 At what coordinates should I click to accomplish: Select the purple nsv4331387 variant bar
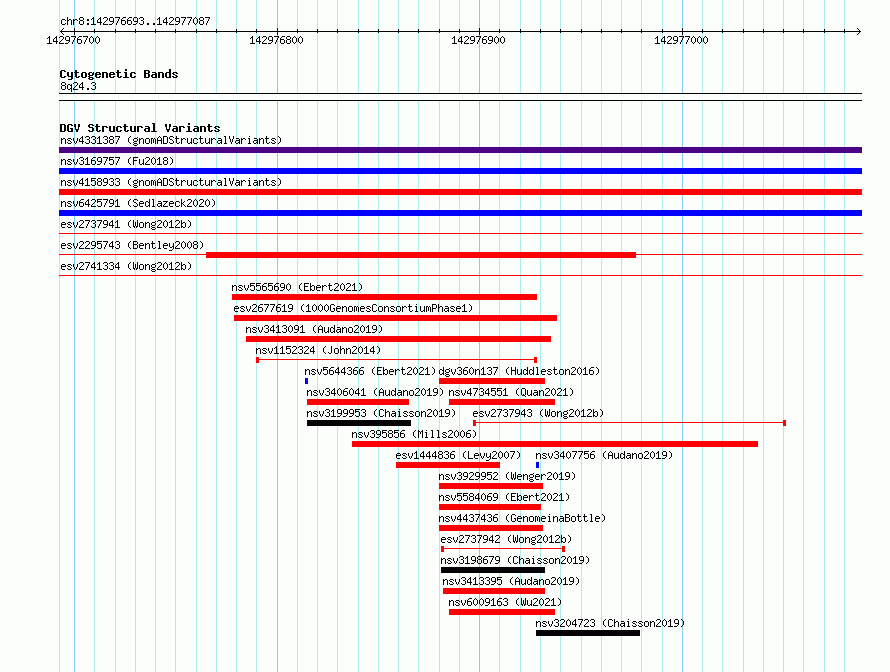(x=460, y=150)
